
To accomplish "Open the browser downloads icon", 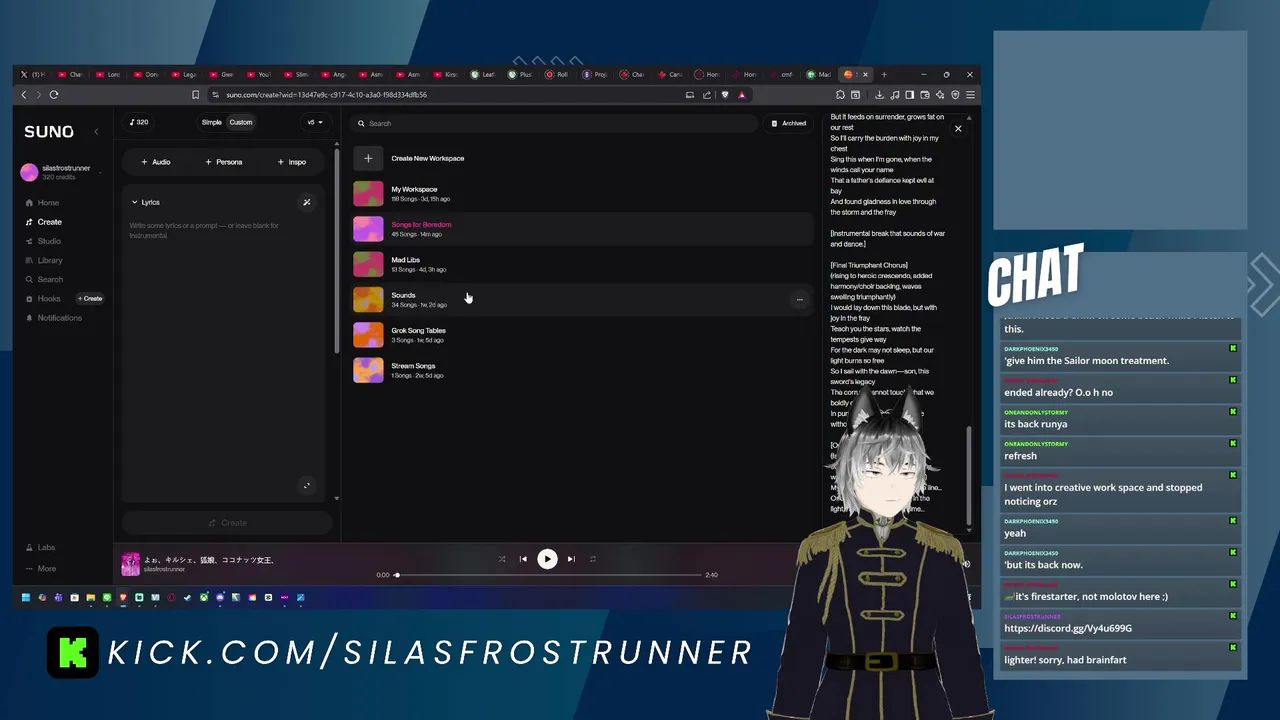I will coord(879,95).
